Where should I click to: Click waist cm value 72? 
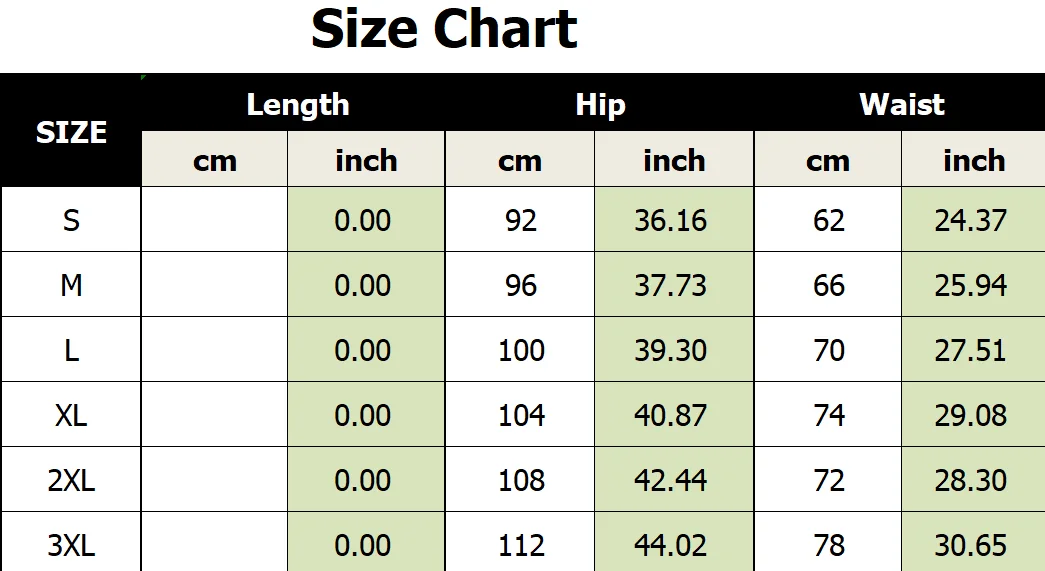828,480
